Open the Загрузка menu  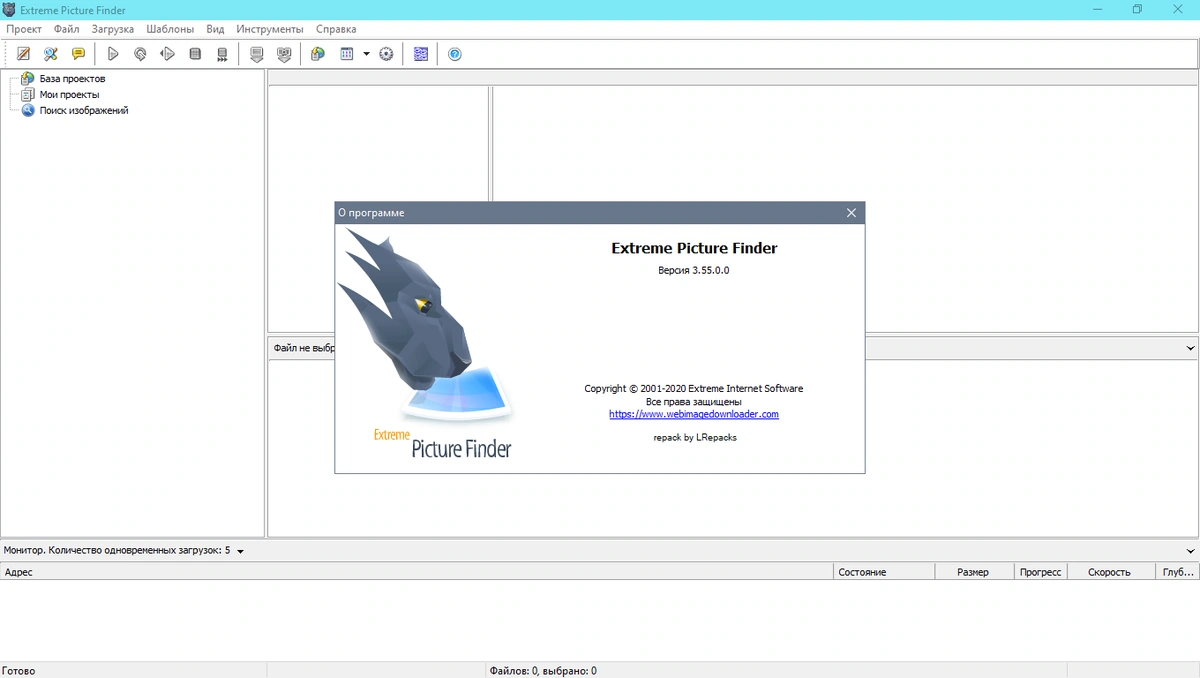coord(113,29)
